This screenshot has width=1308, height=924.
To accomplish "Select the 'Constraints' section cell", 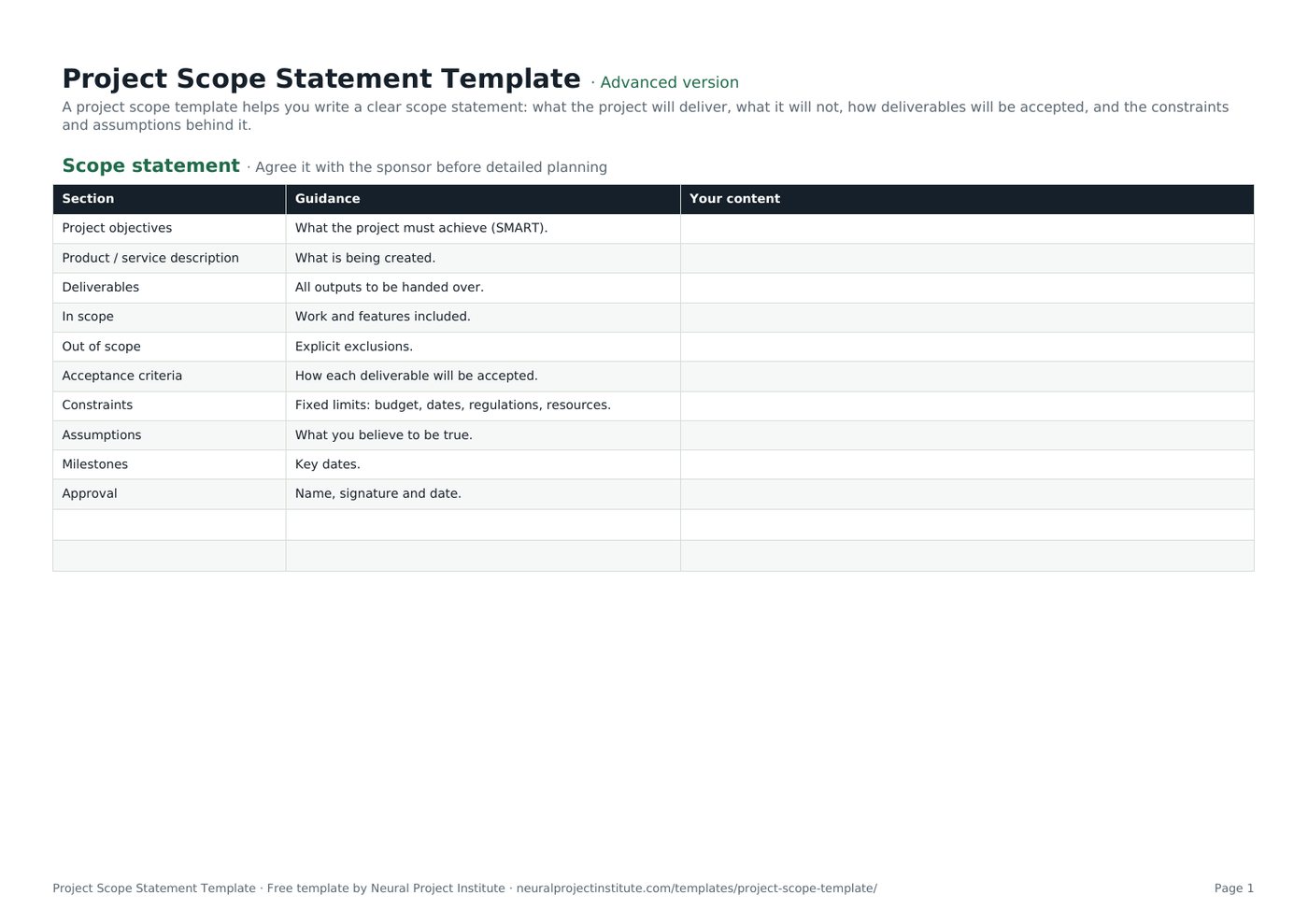I will [169, 405].
